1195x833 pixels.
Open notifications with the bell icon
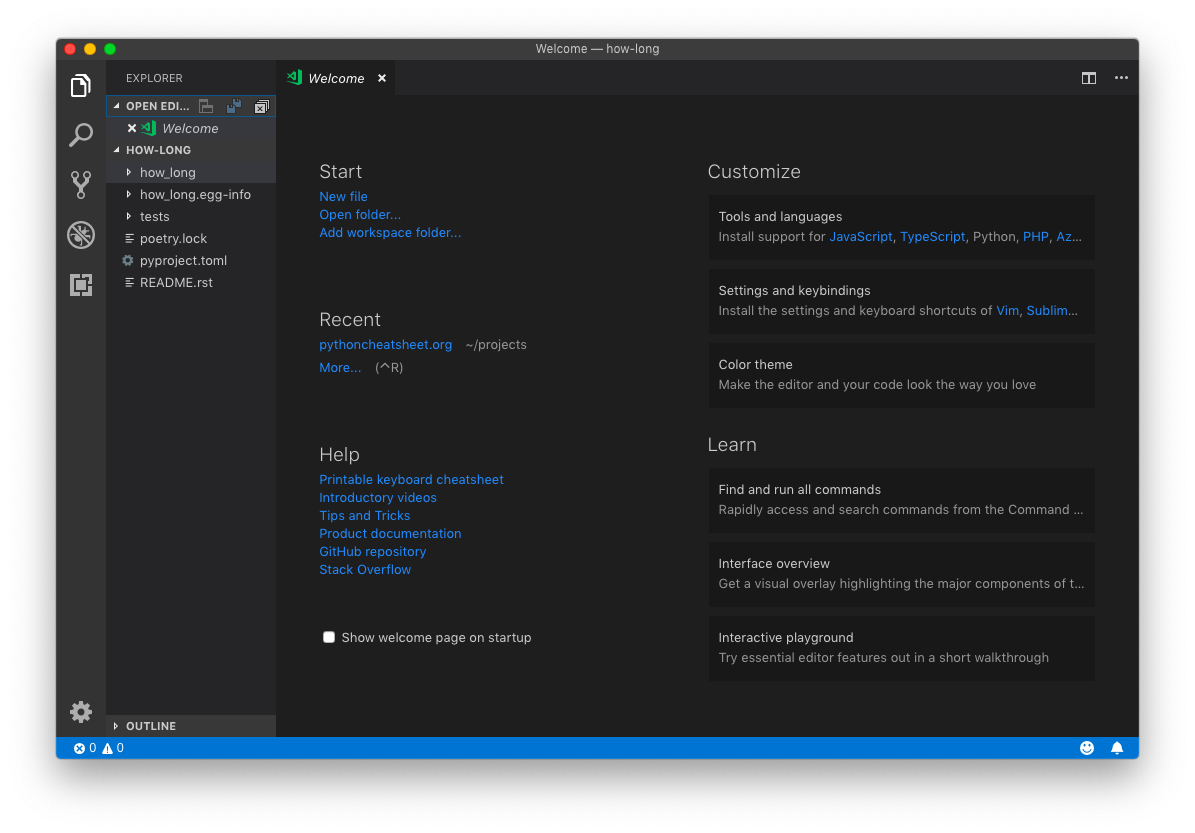(x=1117, y=748)
